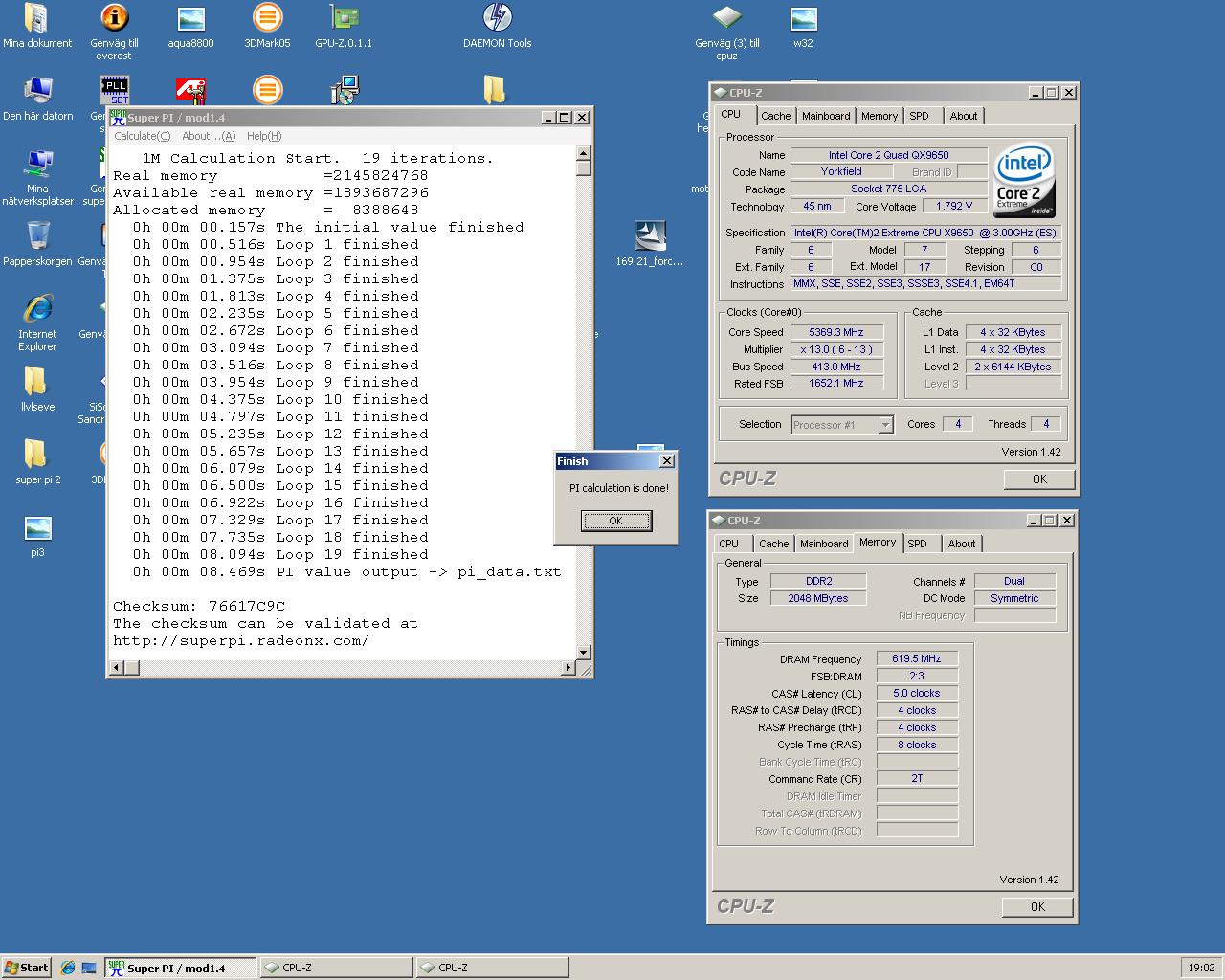This screenshot has width=1225, height=980.
Task: Click Super PI vertical scrollbar up arrow
Action: (584, 154)
